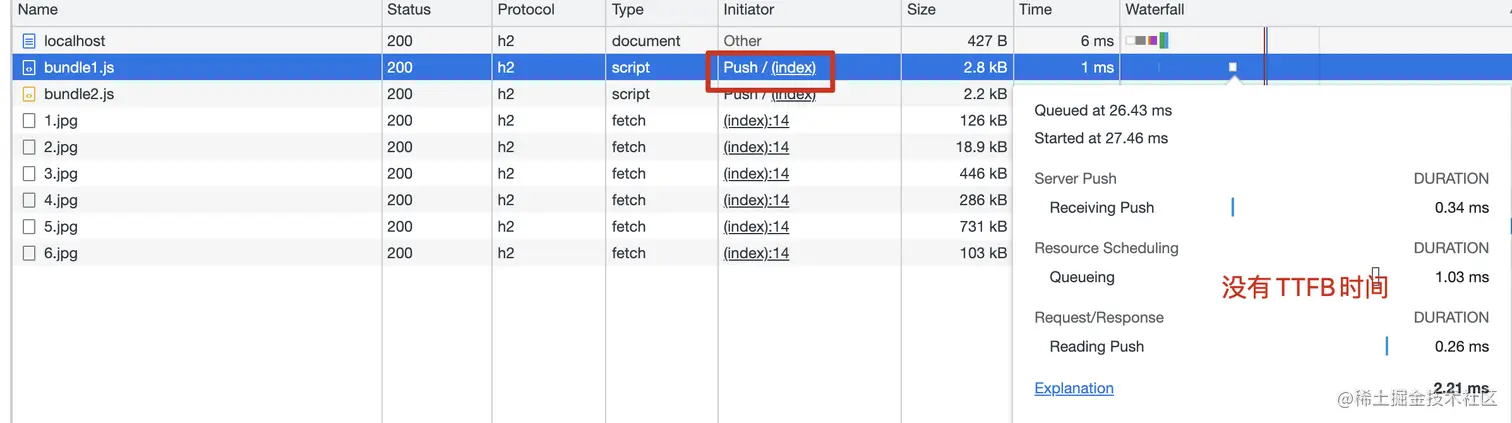
Task: Click the 6.jpg file icon
Action: [x=29, y=253]
